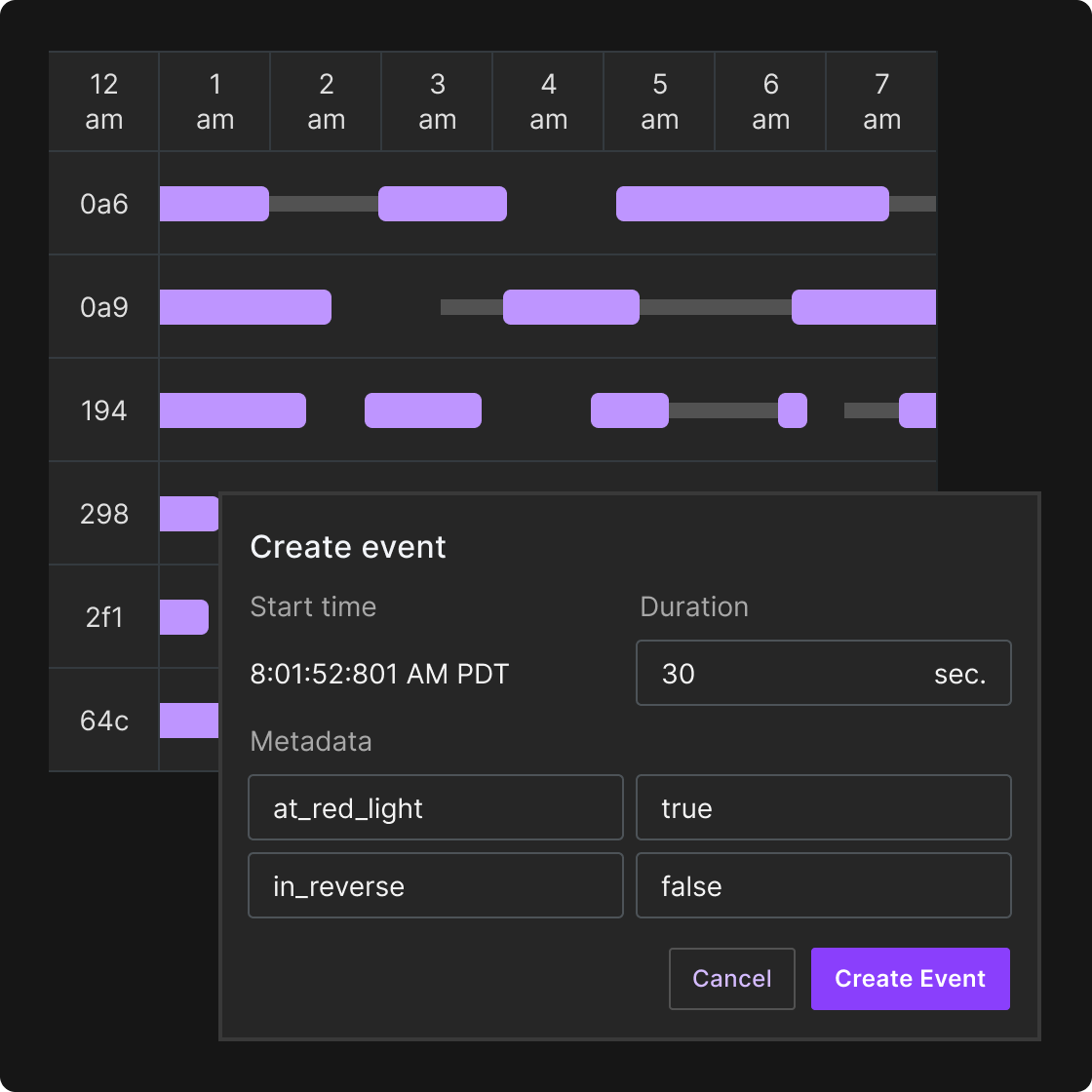Select the row labeled 0a9
The image size is (1092, 1092).
pyautogui.click(x=103, y=306)
